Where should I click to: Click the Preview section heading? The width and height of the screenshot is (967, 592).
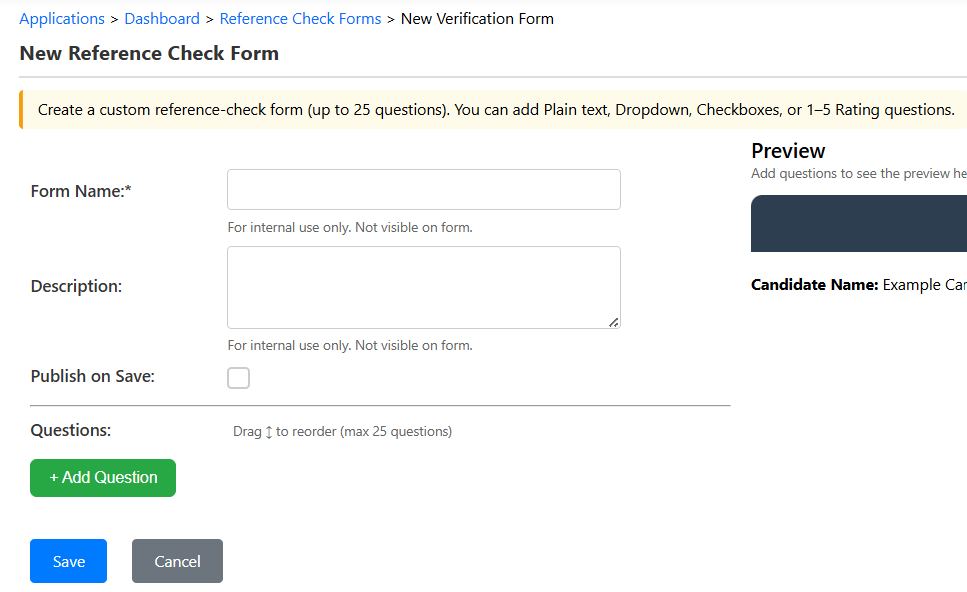pyautogui.click(x=788, y=151)
